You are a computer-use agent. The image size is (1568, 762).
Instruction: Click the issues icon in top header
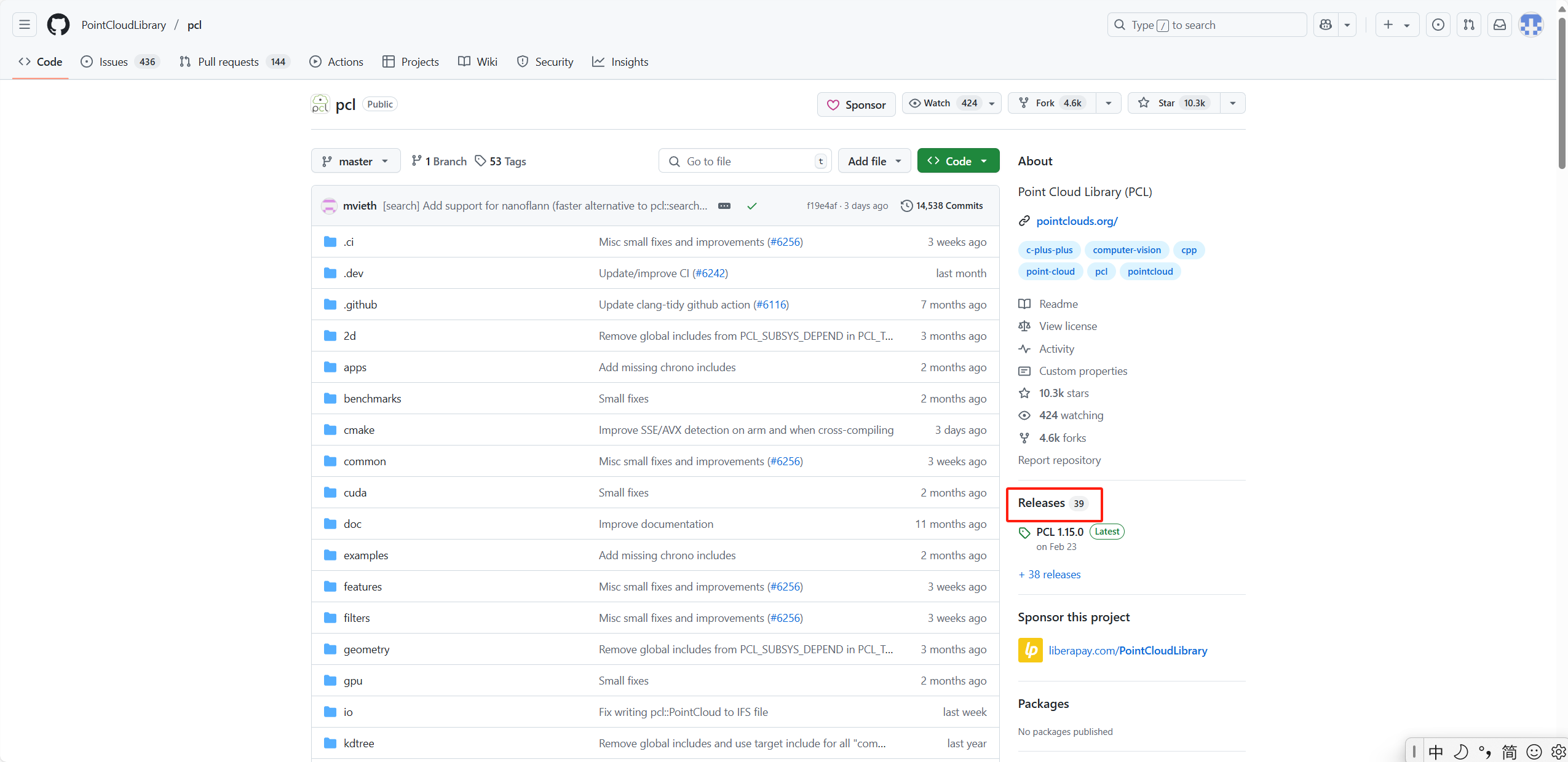coord(1438,25)
